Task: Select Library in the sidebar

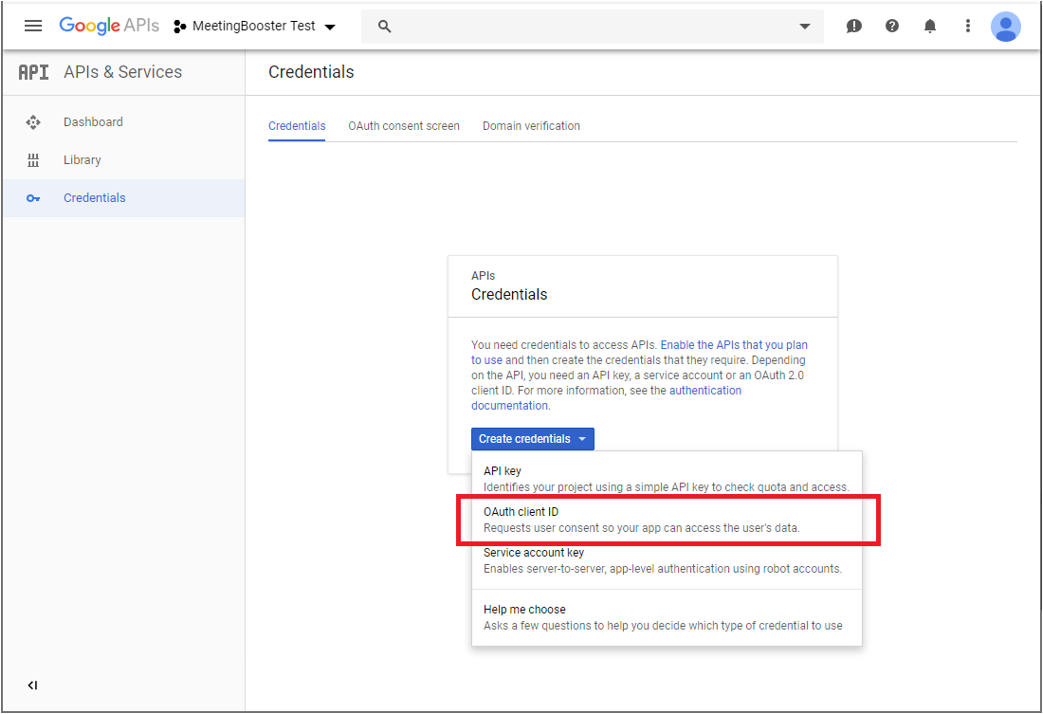Action: (x=82, y=160)
